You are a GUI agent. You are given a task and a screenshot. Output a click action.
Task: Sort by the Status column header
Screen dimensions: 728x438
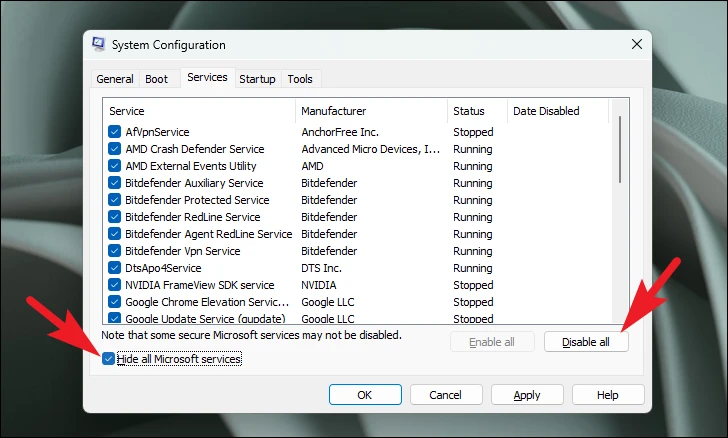pos(477,111)
